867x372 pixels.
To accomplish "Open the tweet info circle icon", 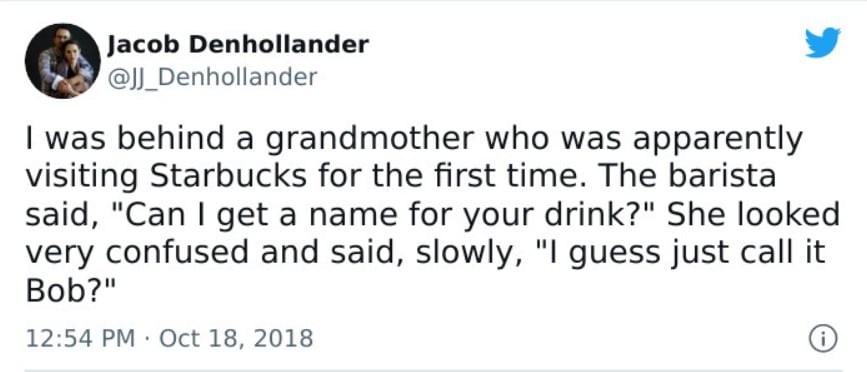I will coord(823,338).
